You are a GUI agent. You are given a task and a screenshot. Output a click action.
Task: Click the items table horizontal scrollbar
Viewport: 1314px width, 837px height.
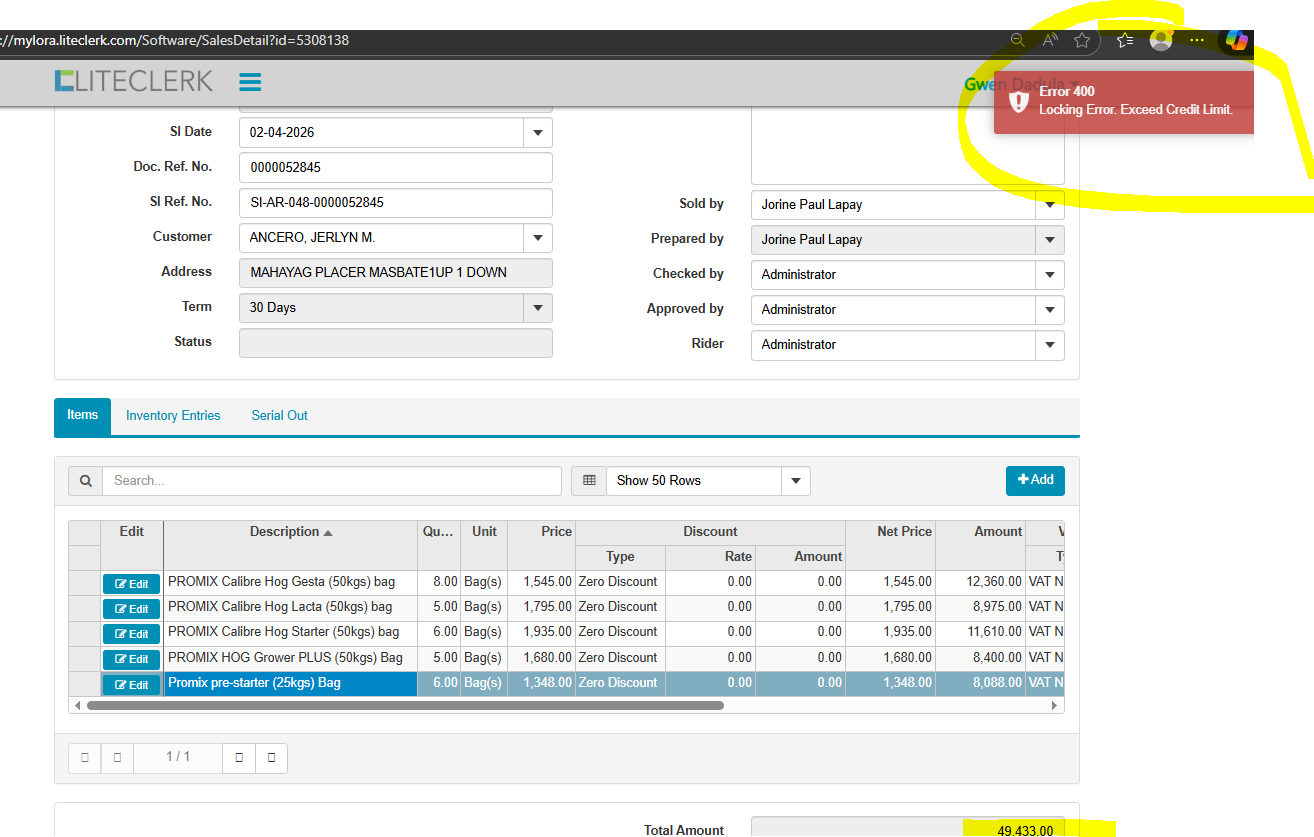(400, 705)
